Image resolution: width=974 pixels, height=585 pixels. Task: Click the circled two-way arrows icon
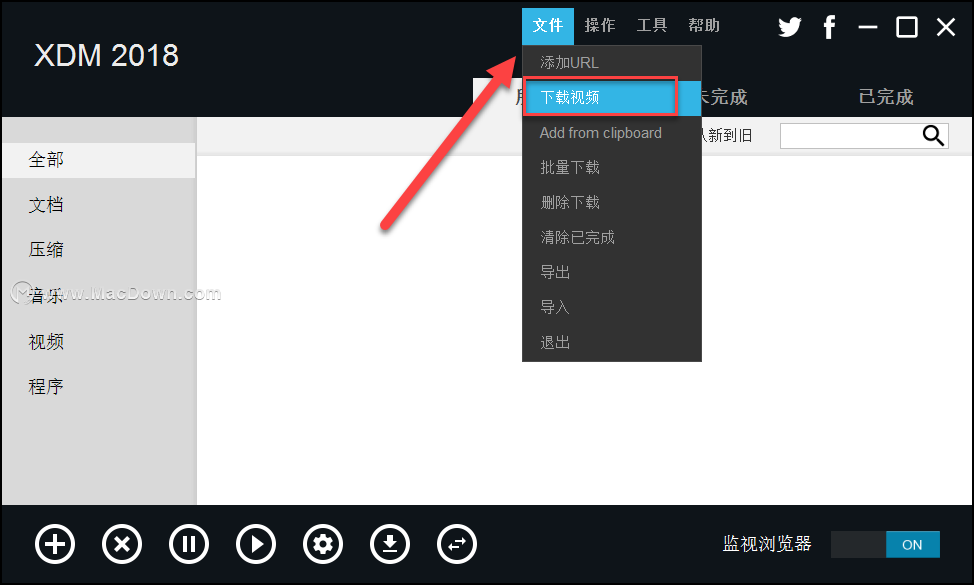[x=457, y=545]
